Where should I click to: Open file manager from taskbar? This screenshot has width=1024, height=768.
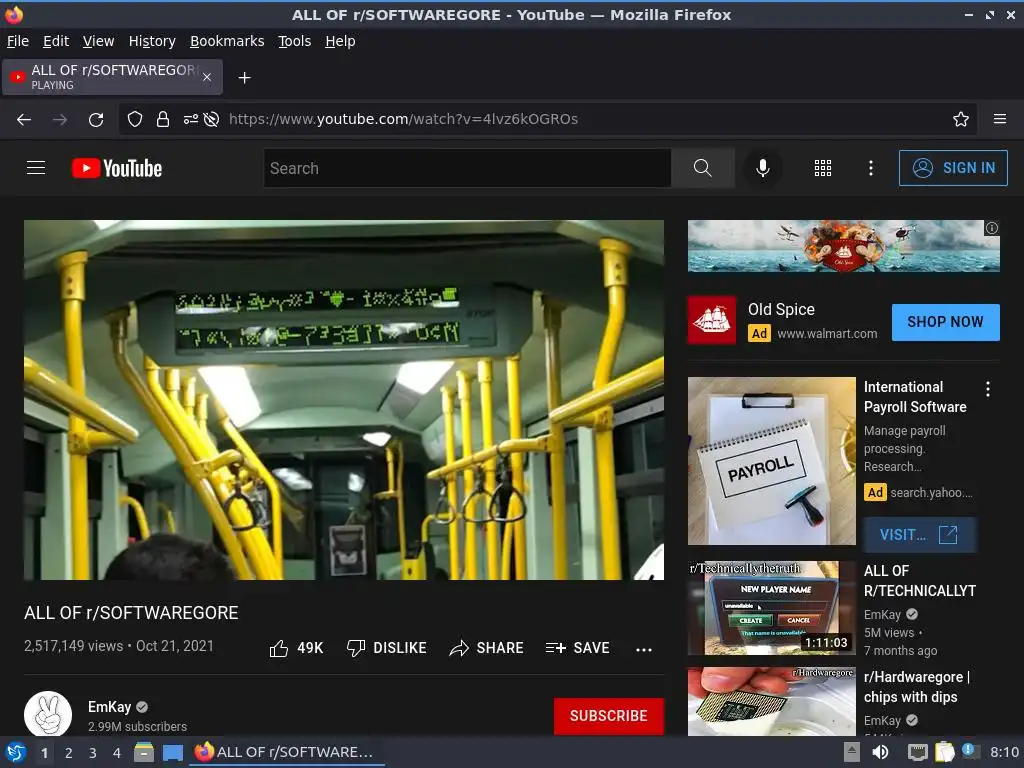pyautogui.click(x=144, y=752)
